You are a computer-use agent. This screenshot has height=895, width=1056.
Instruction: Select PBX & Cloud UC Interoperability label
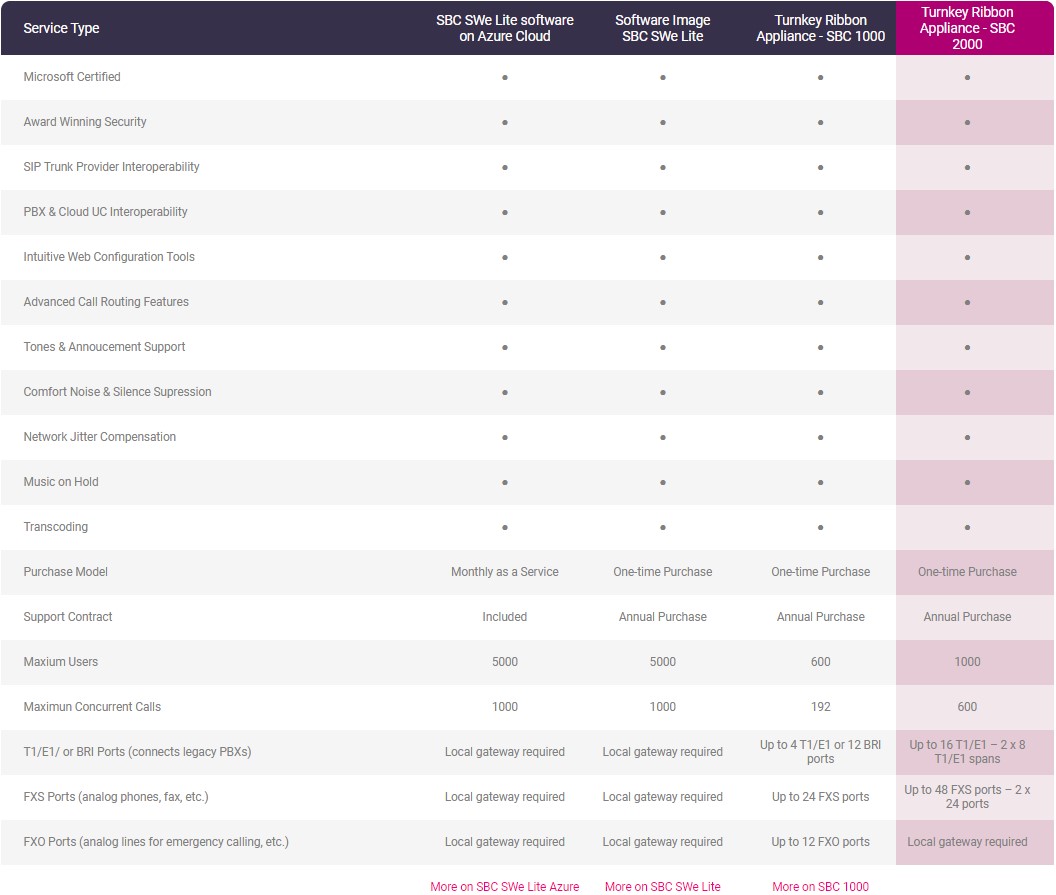coord(105,212)
